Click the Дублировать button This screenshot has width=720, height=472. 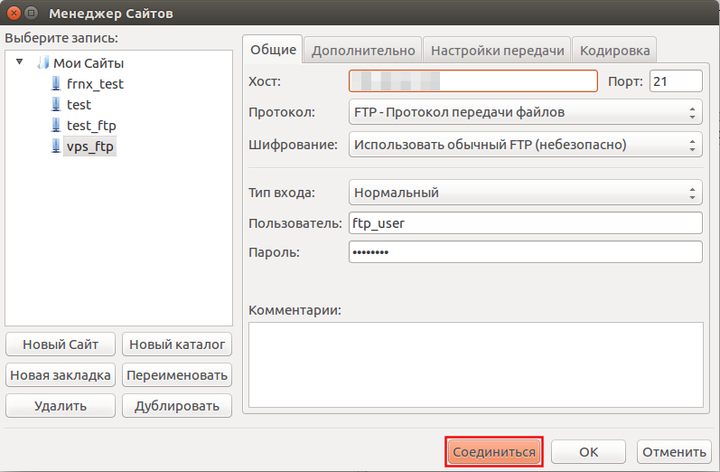(x=177, y=406)
